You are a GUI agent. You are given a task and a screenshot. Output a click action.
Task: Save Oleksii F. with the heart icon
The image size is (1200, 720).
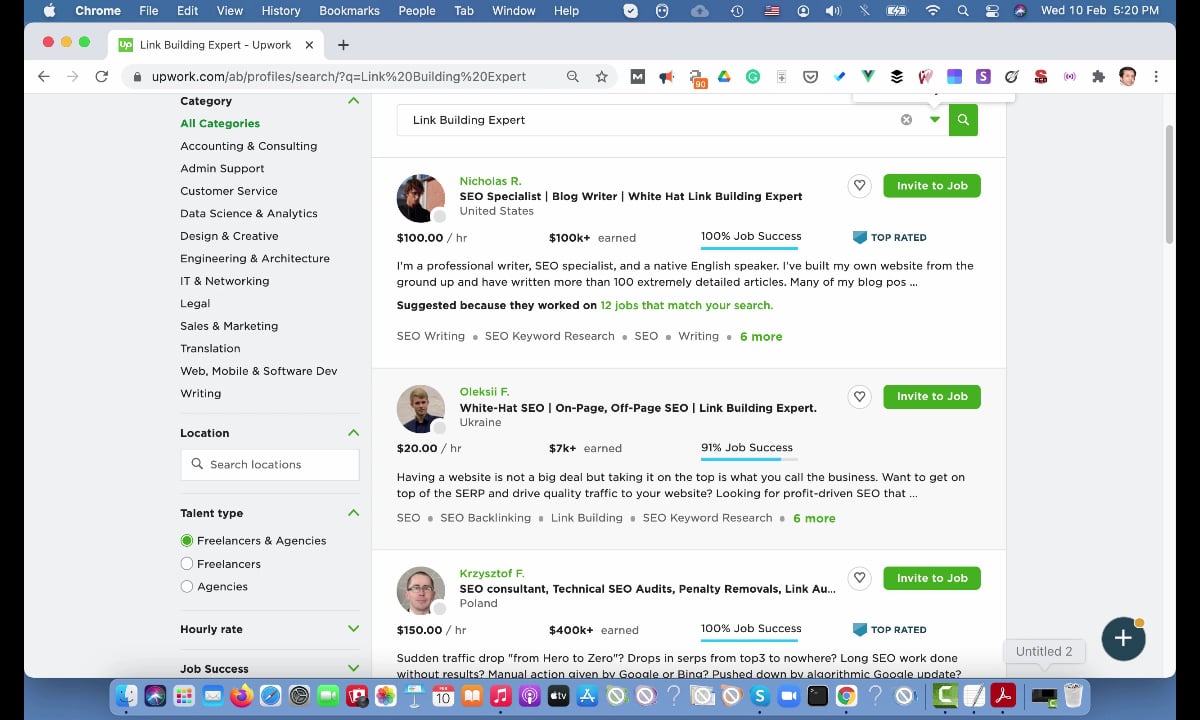[x=859, y=397]
